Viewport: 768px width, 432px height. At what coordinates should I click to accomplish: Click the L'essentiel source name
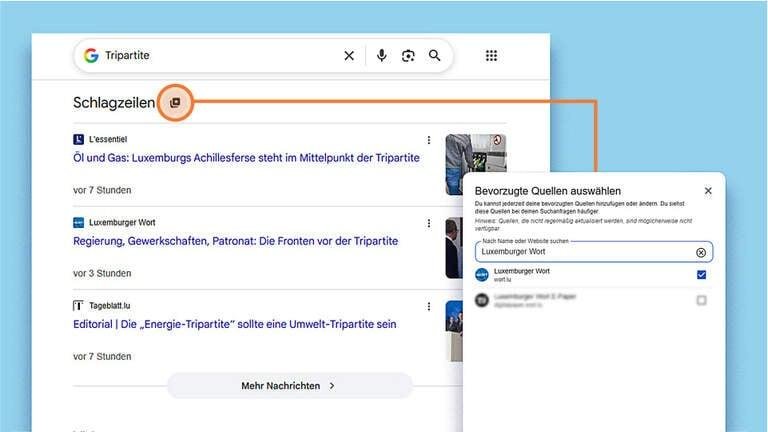[x=108, y=140]
